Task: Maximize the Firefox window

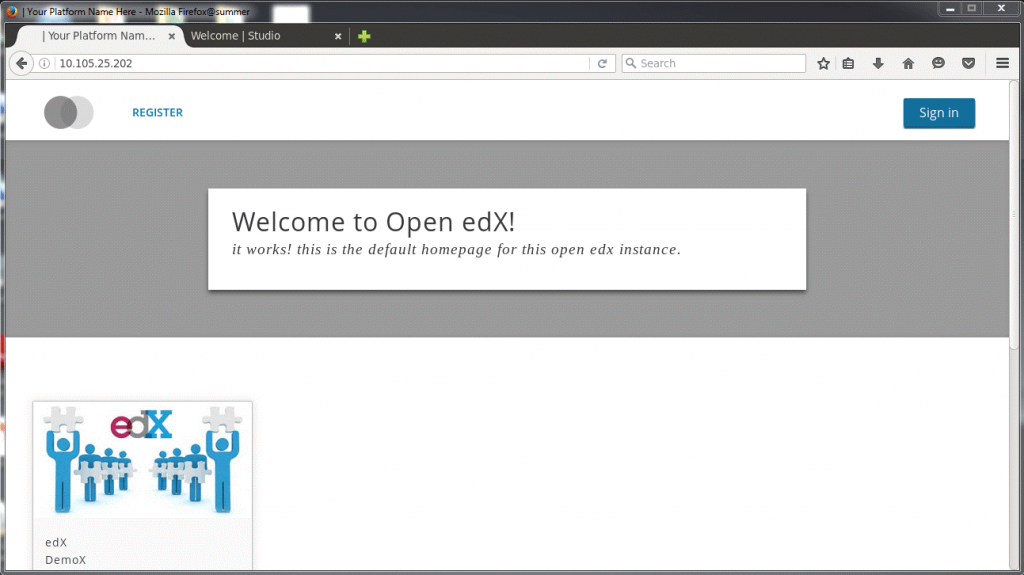Action: pyautogui.click(x=972, y=8)
